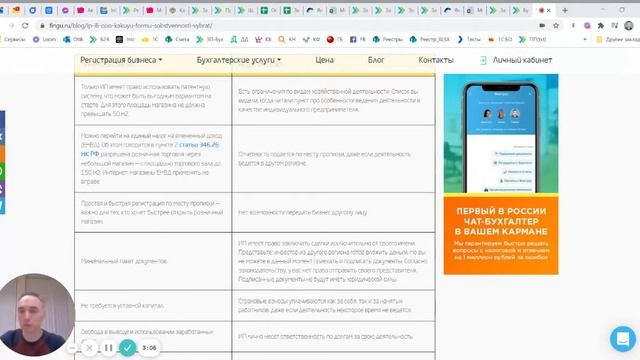Open the Тесты bookmark

pyautogui.click(x=469, y=40)
